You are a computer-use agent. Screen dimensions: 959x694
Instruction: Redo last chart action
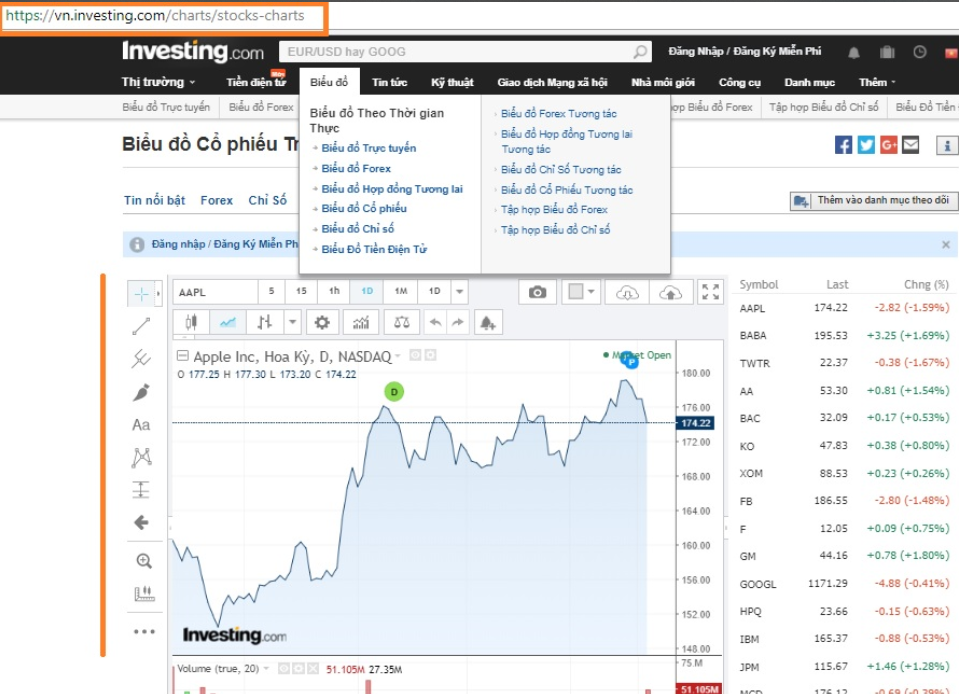(x=457, y=322)
